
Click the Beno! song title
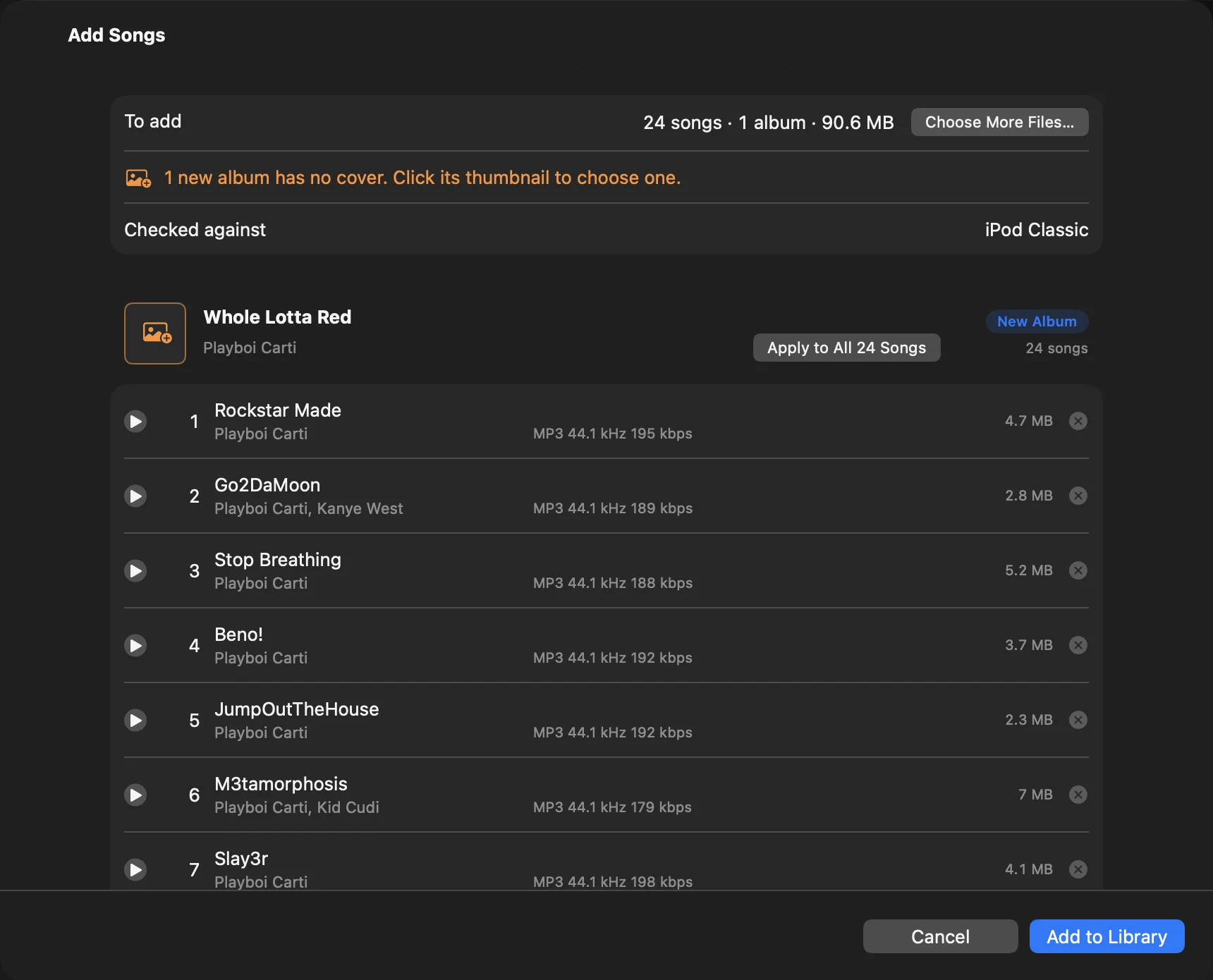click(238, 635)
